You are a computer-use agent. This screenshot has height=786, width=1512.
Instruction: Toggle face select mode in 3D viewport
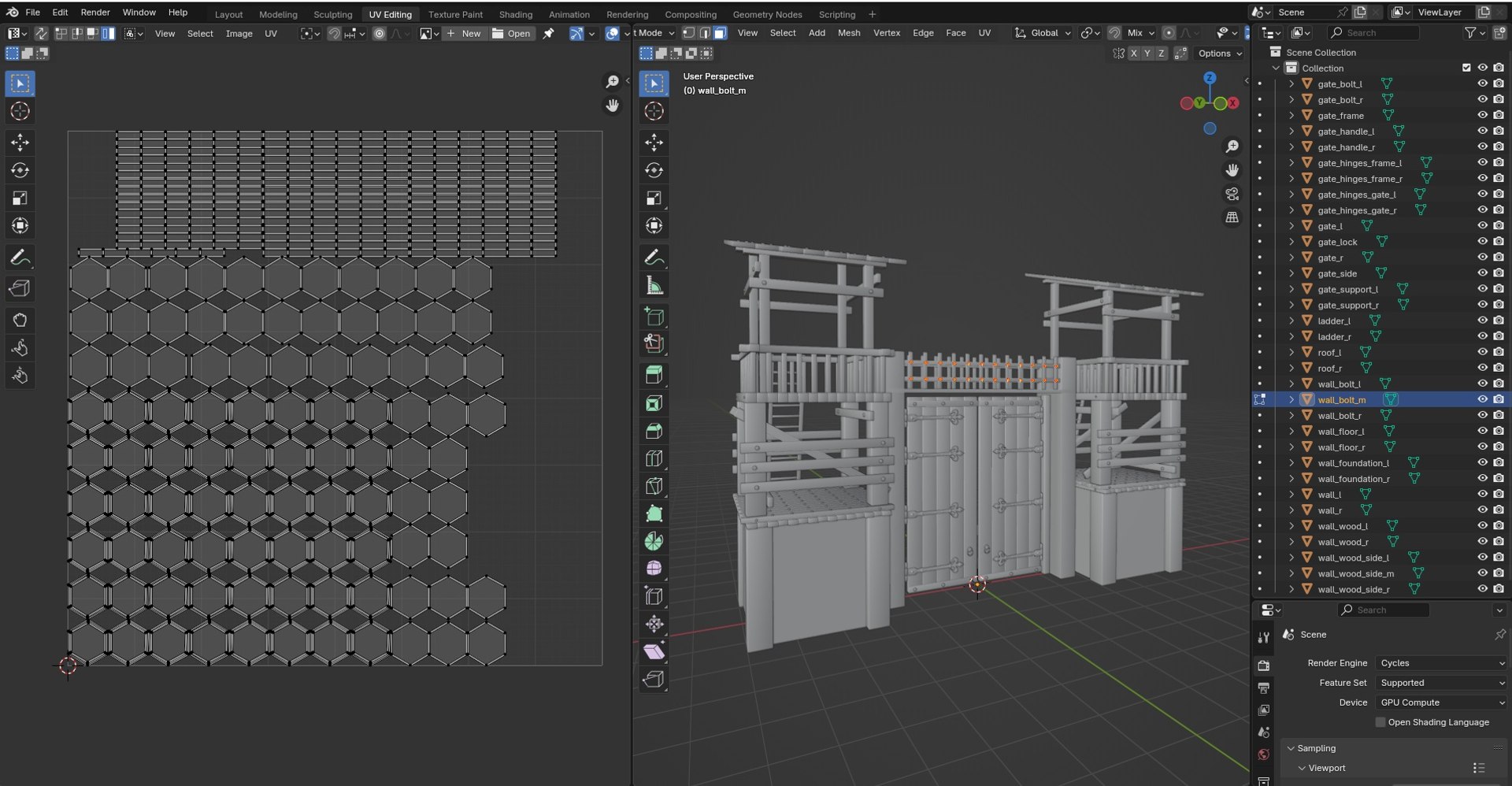720,33
